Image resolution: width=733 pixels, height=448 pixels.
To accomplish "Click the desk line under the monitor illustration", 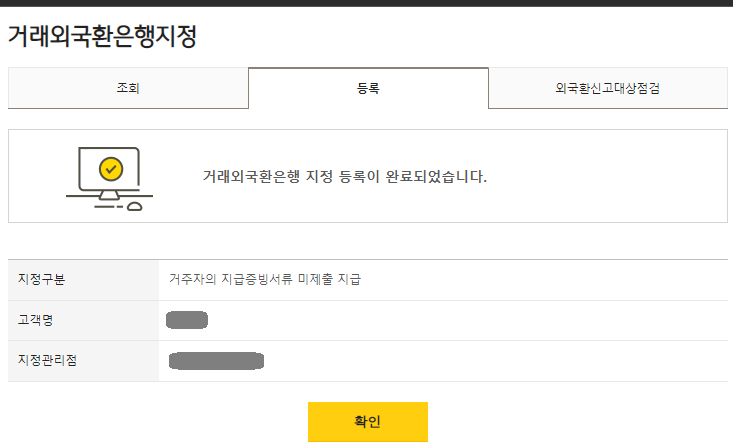I will 109,196.
